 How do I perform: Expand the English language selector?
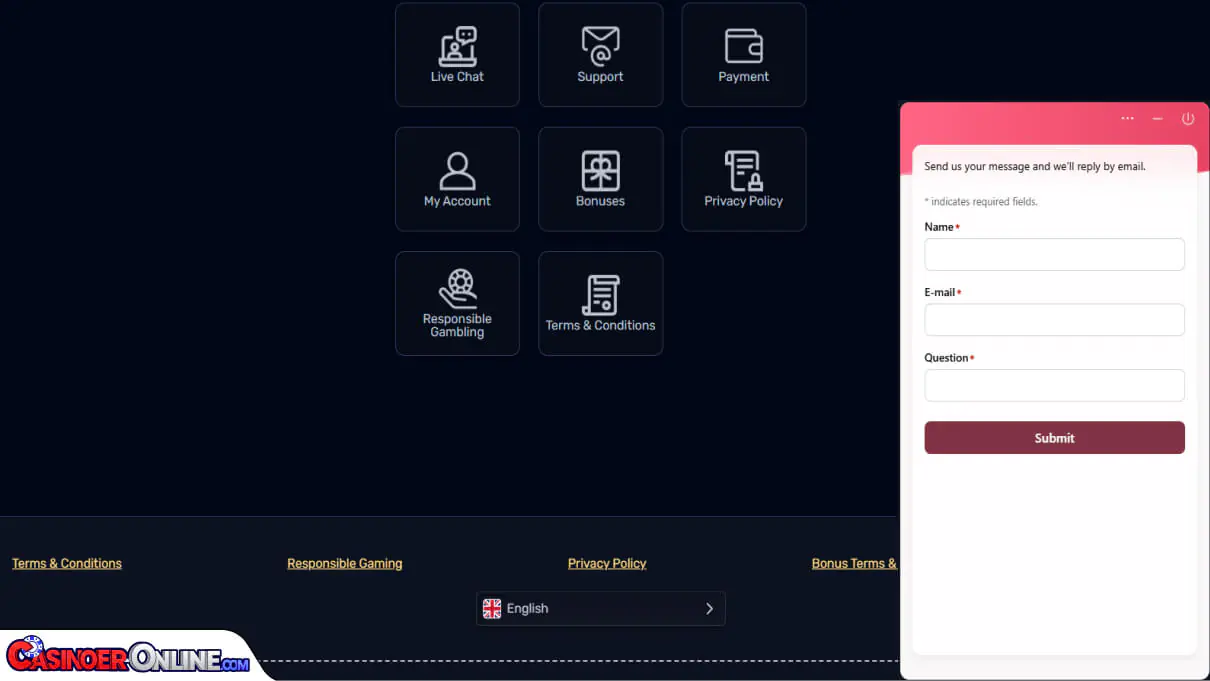pos(600,608)
